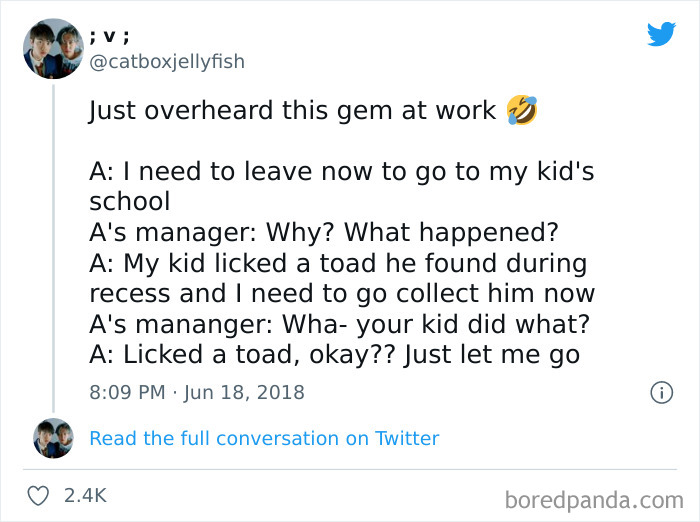The image size is (700, 522).
Task: Click the "Just overheard this gem at work" text
Action: [292, 111]
